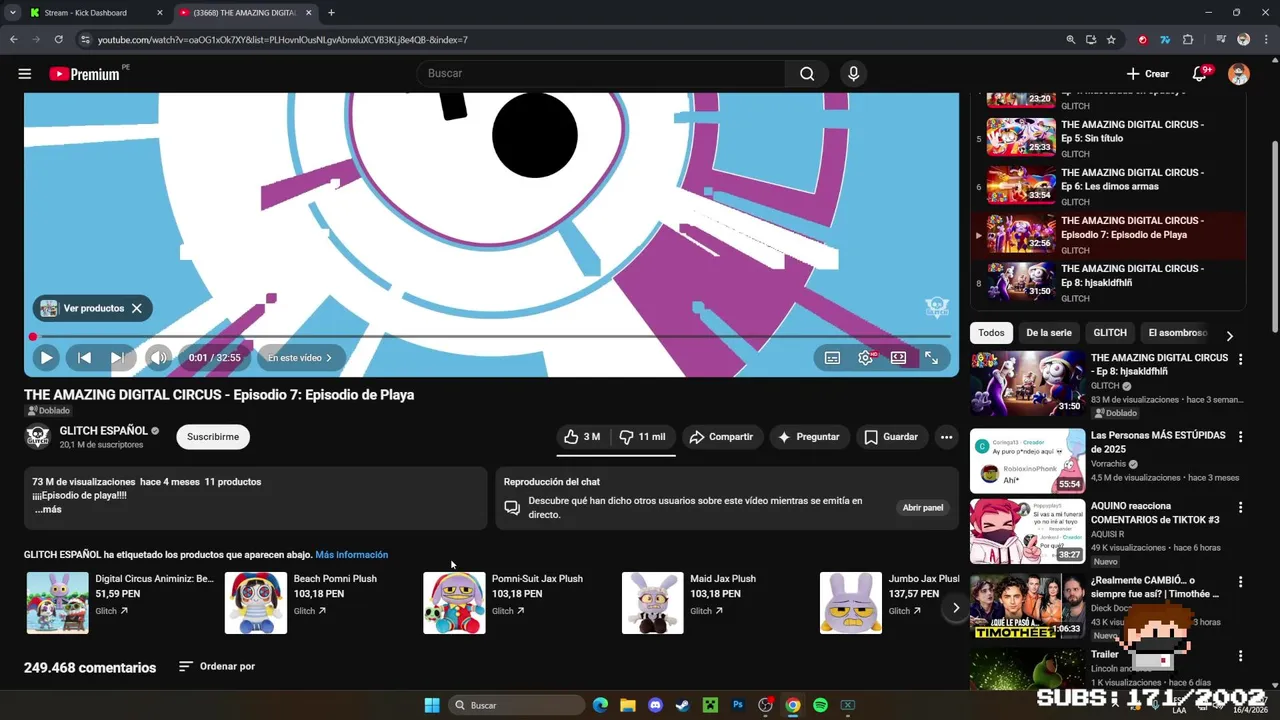Viewport: 1280px width, 720px height.
Task: Skip to the previous video
Action: pyautogui.click(x=85, y=357)
